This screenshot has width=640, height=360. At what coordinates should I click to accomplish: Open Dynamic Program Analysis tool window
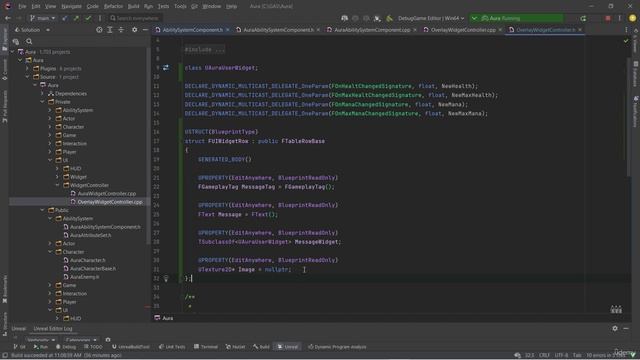coord(337,347)
